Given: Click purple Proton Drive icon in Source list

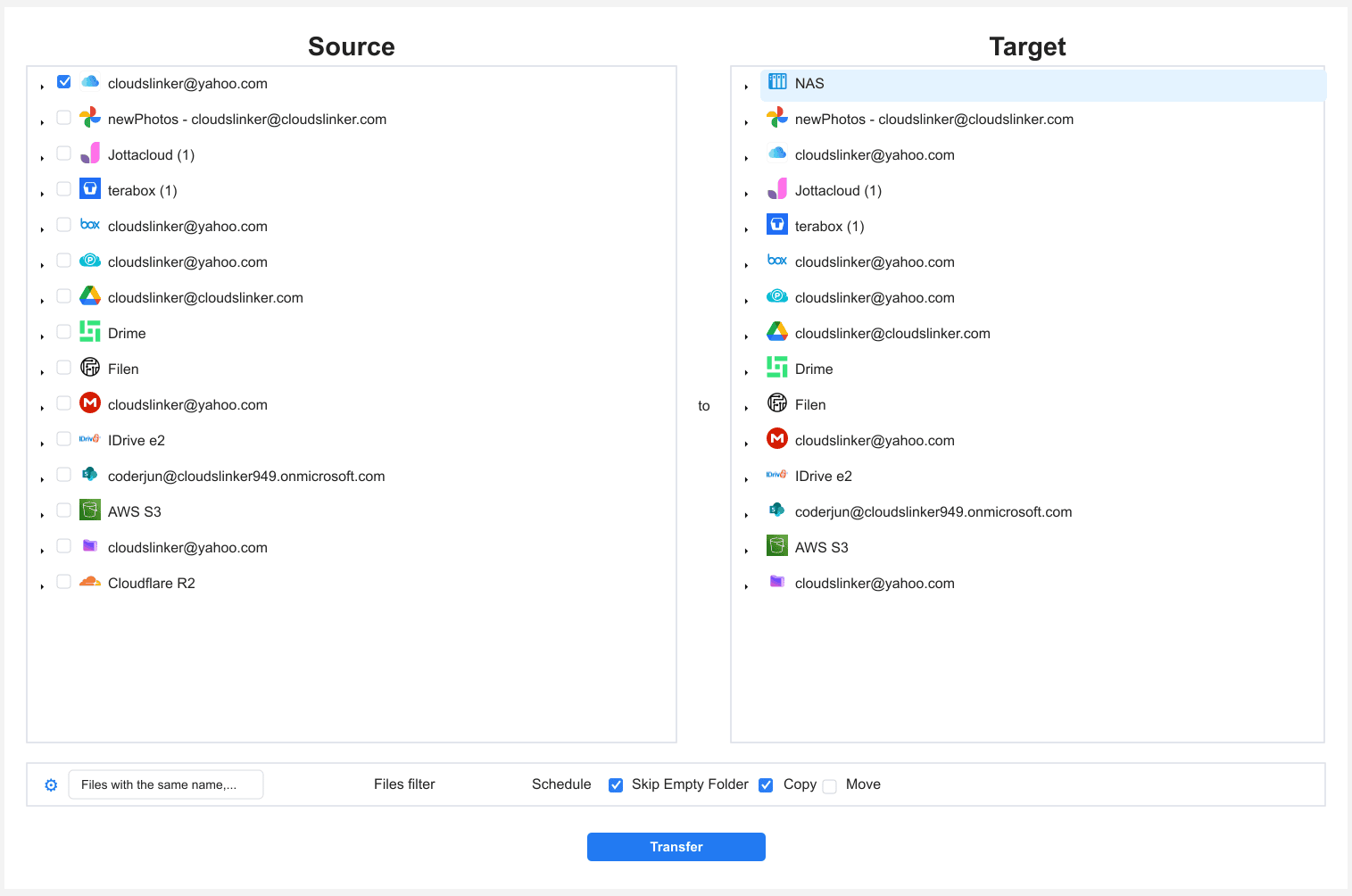Looking at the screenshot, I should (x=90, y=545).
